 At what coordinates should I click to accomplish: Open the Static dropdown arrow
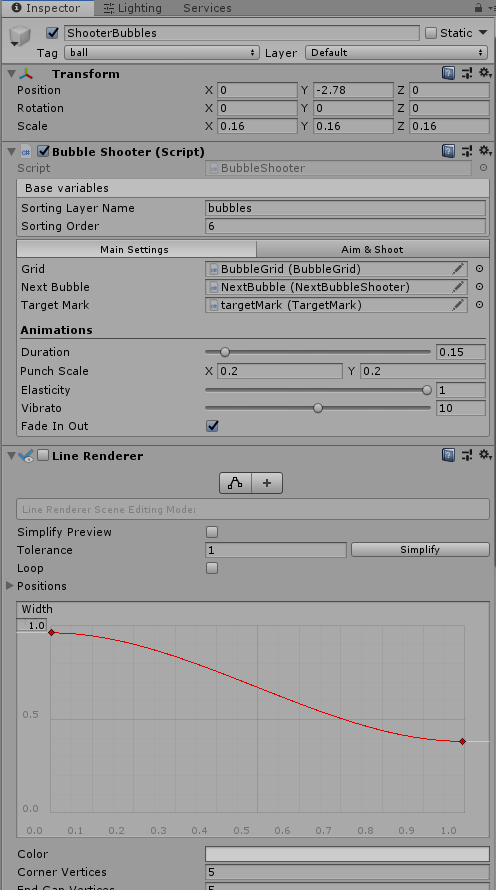(x=483, y=32)
